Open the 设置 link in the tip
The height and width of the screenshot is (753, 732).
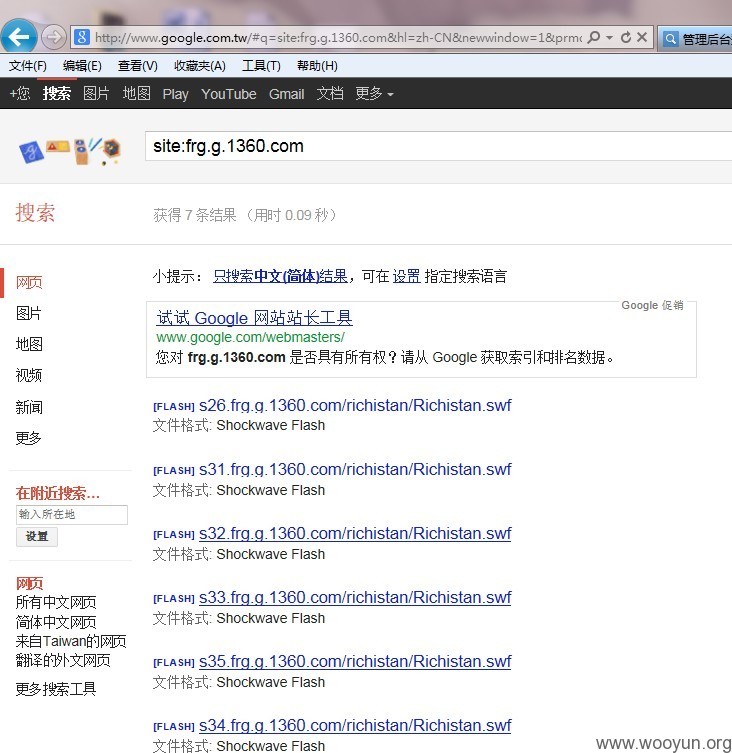coord(406,276)
